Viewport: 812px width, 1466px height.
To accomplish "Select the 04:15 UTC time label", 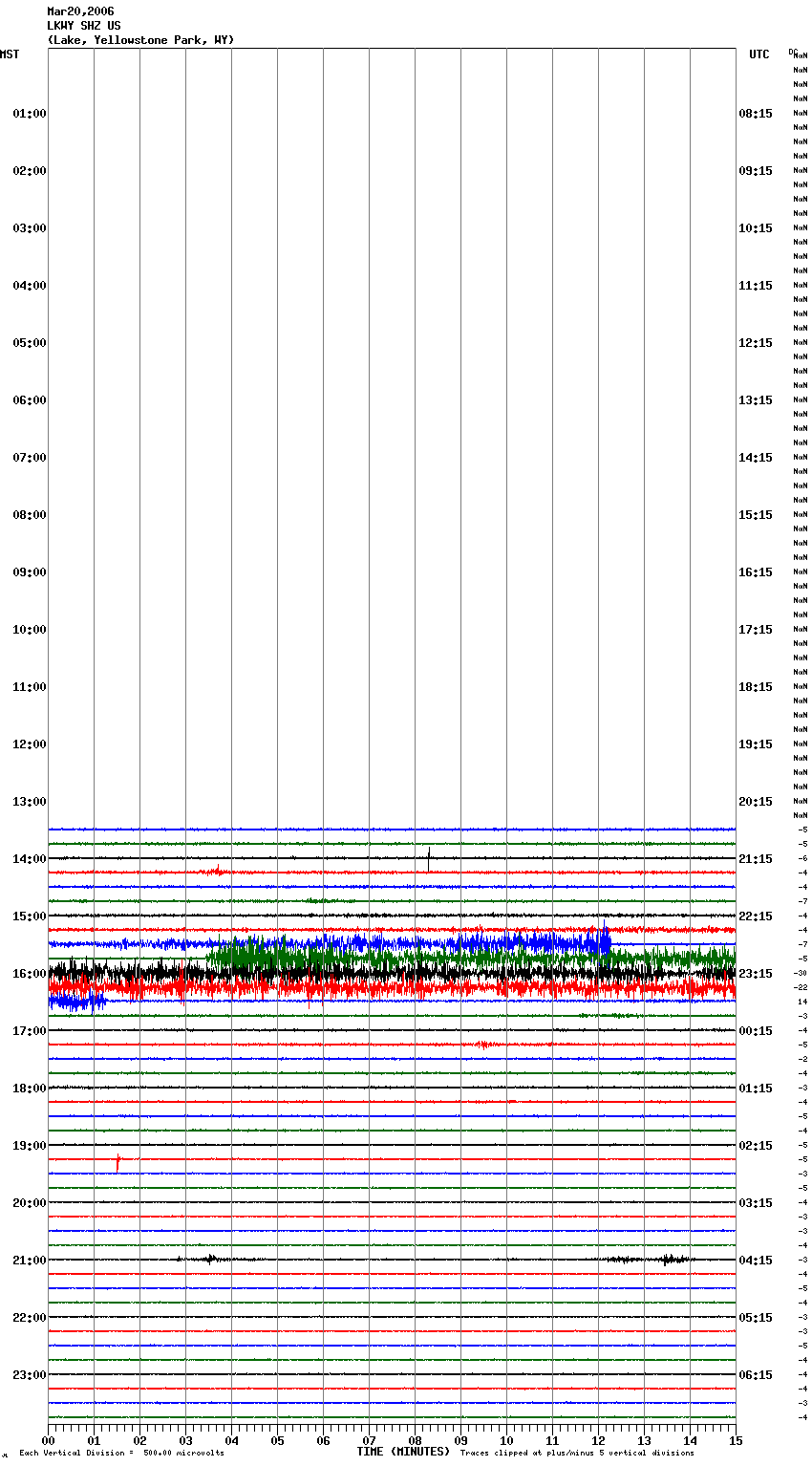I will click(756, 1261).
